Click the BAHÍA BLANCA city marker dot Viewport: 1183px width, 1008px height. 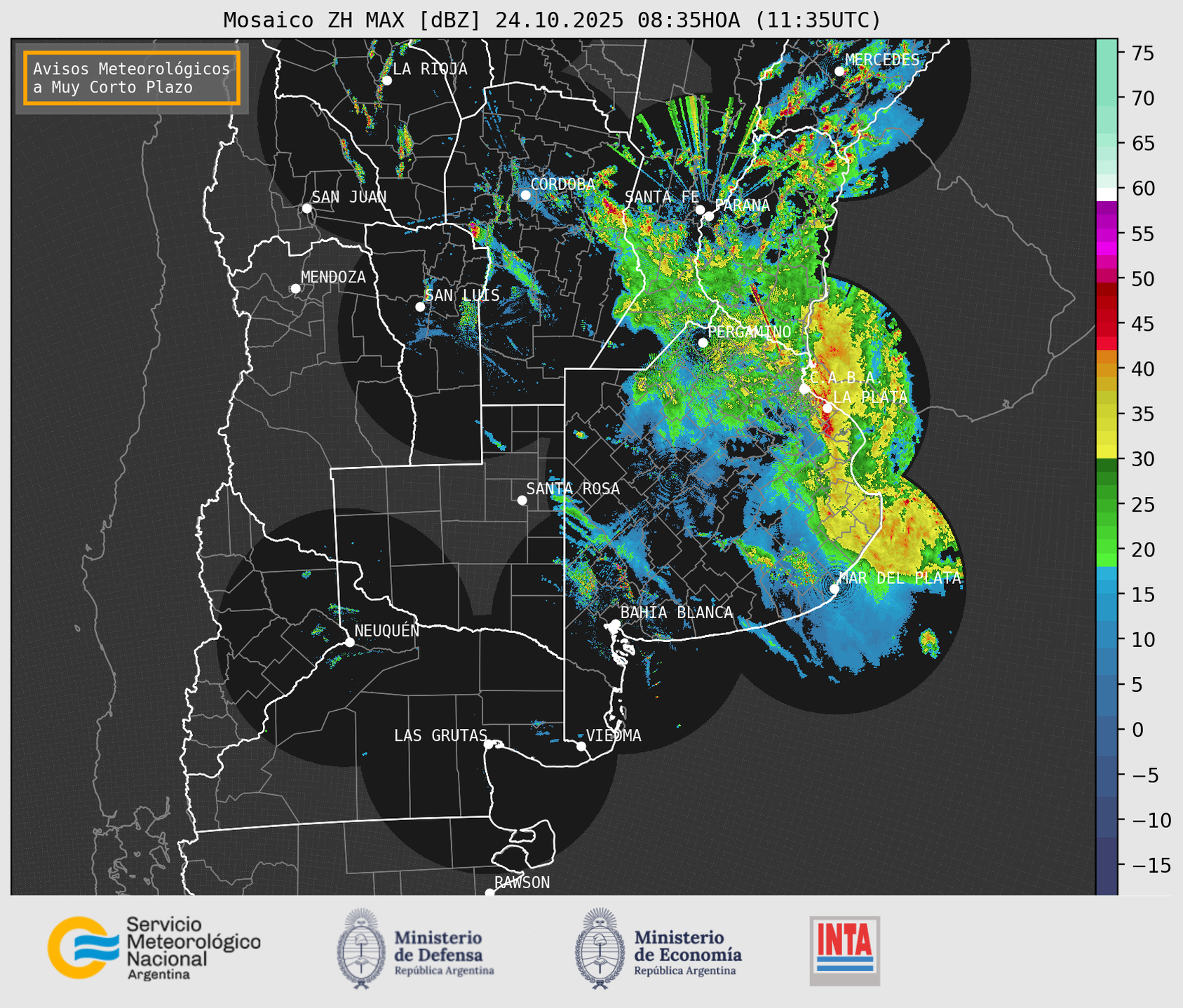click(x=616, y=624)
